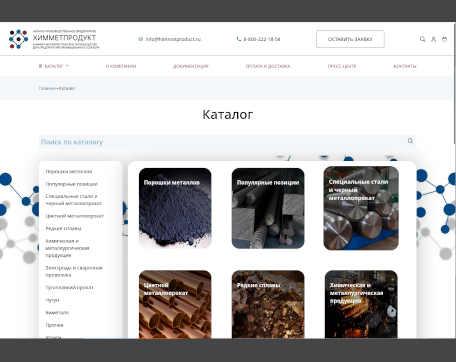
Task: Select Популярные позиции in the sidebar list
Action: click(71, 184)
